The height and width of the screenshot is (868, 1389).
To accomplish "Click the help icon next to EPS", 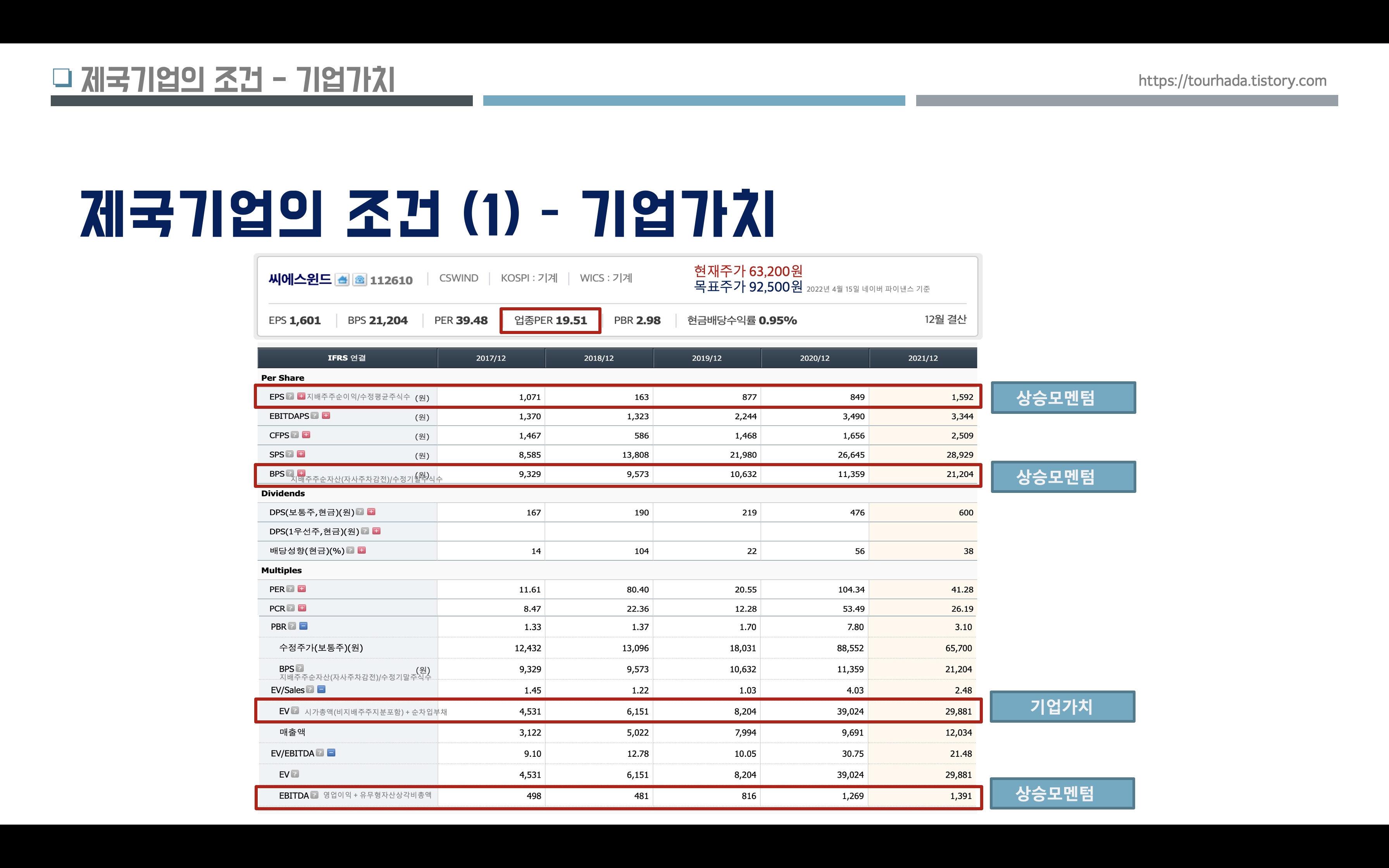I will (290, 396).
